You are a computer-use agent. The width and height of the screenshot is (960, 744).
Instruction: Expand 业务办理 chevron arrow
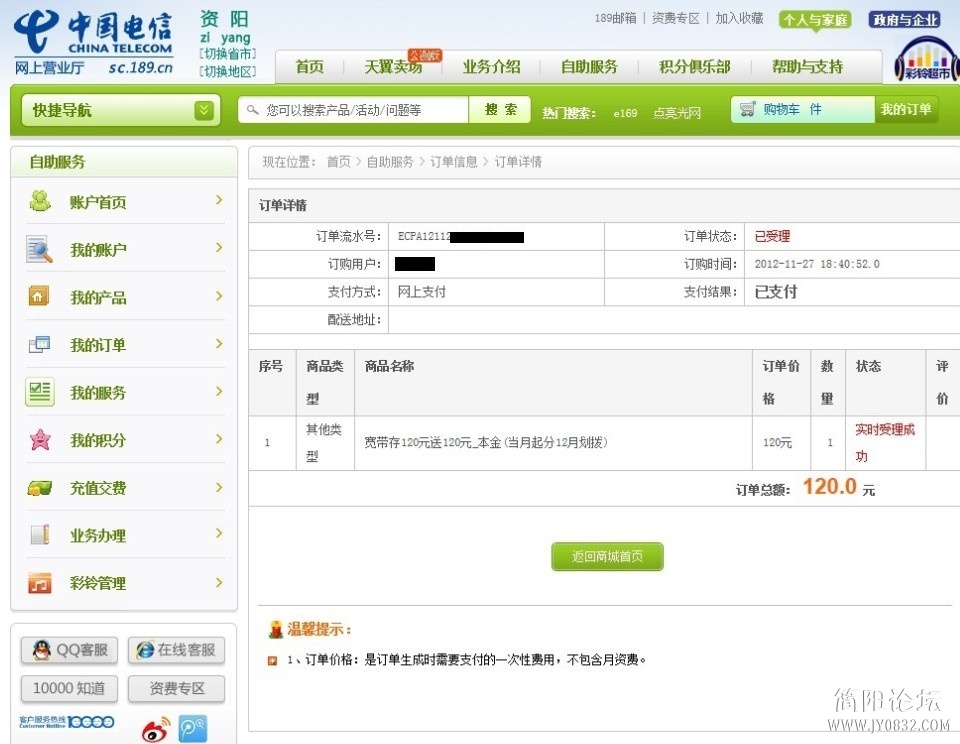(219, 533)
